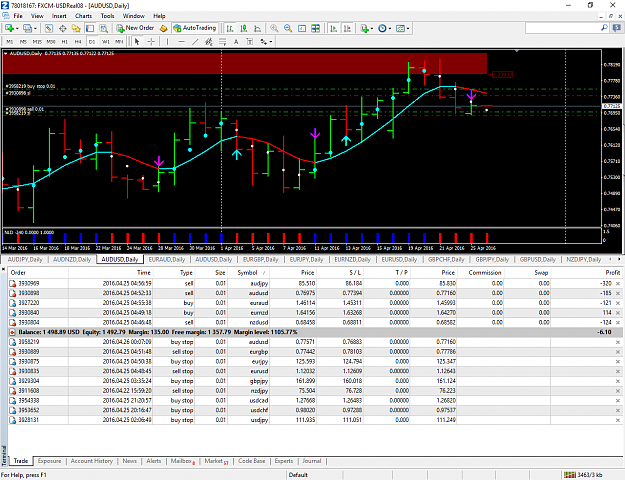Expand the New Chart dropdown arrow
This screenshot has height=480, width=625.
tap(17, 28)
